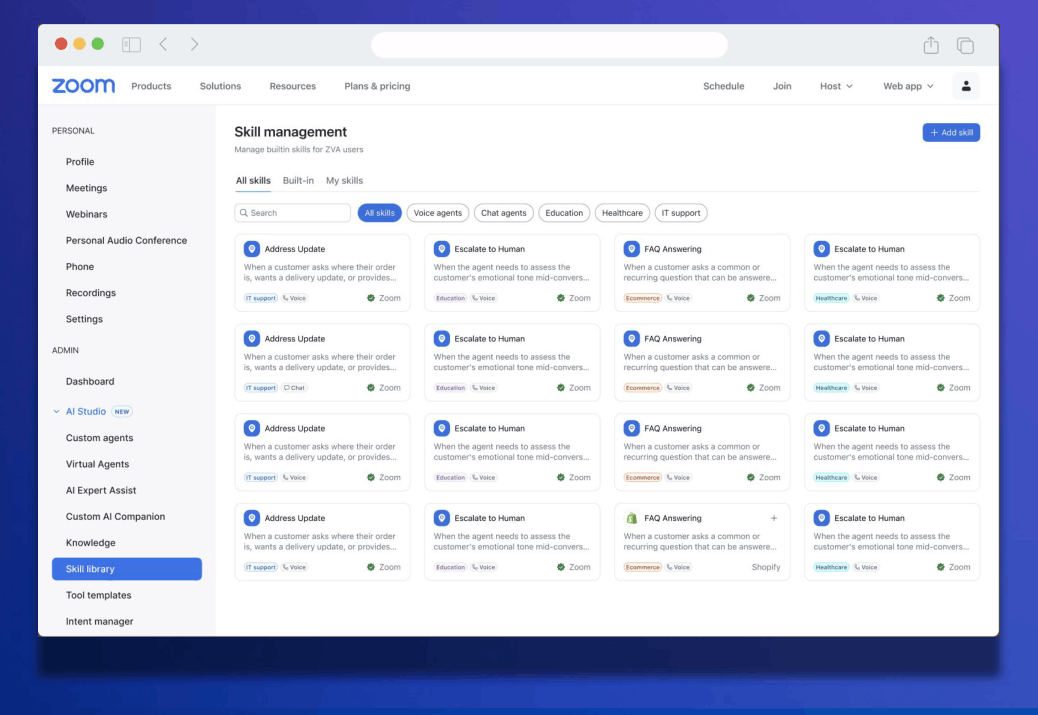This screenshot has height=715, width=1038.
Task: Collapse the AI Studio section chevron
Action: [56, 411]
